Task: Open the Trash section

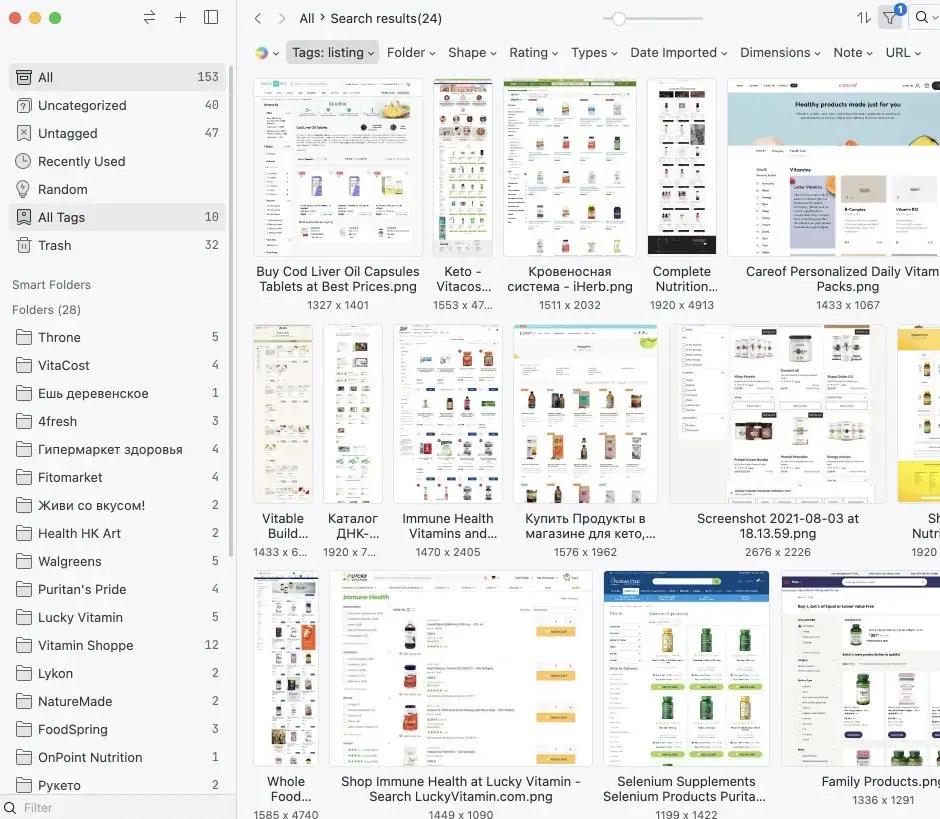Action: click(x=55, y=245)
